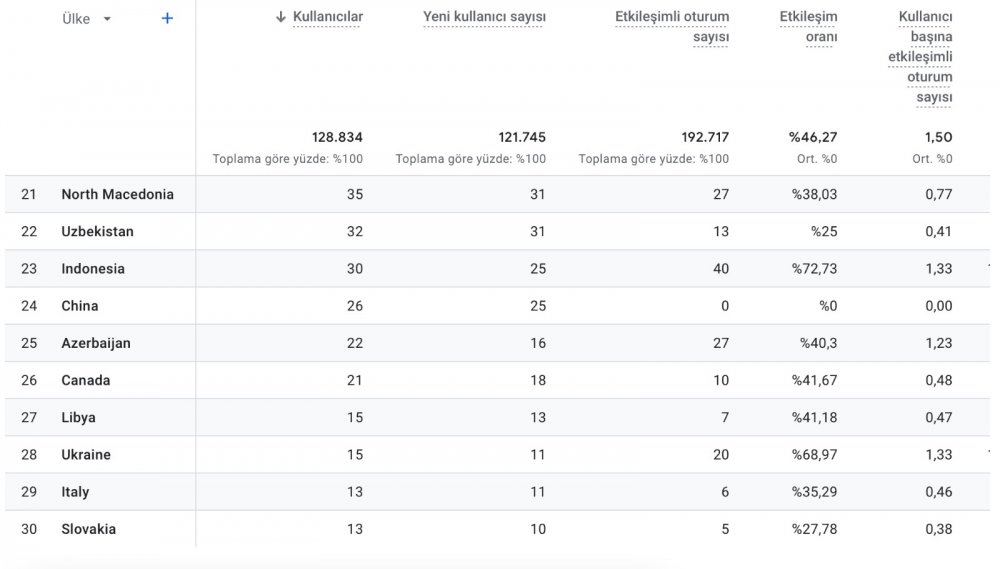
Task: Click Etkileşim oranı column header
Action: coord(808,27)
